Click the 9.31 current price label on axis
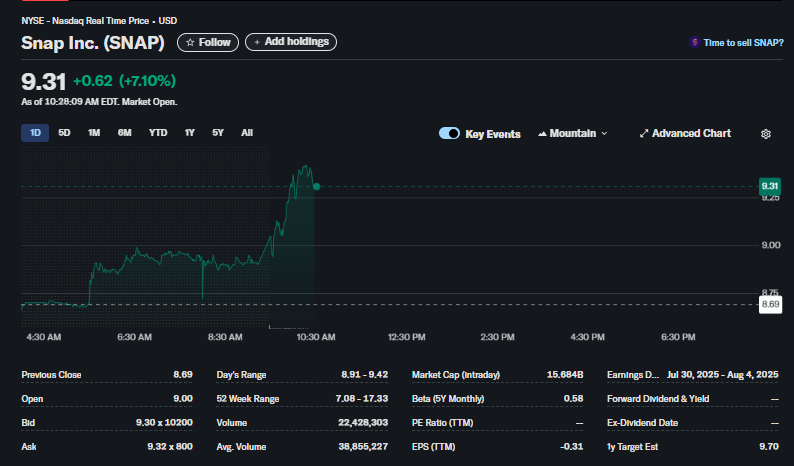Viewport: 794px width, 466px height. 770,186
